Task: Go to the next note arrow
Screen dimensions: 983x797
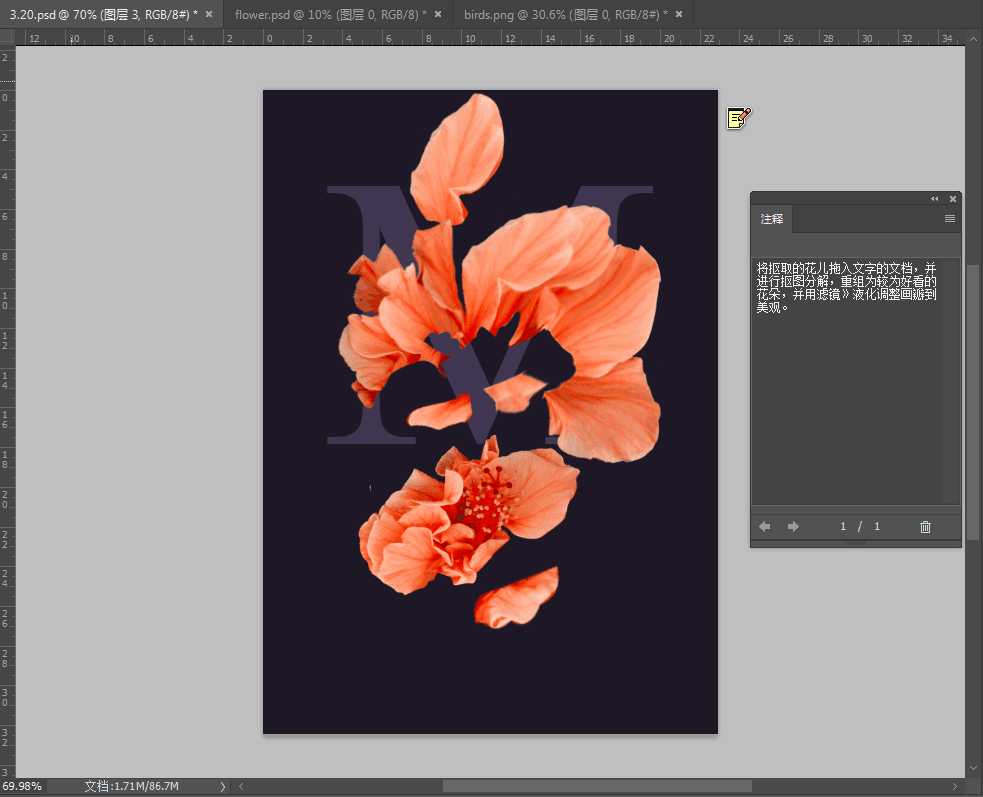Action: (793, 527)
